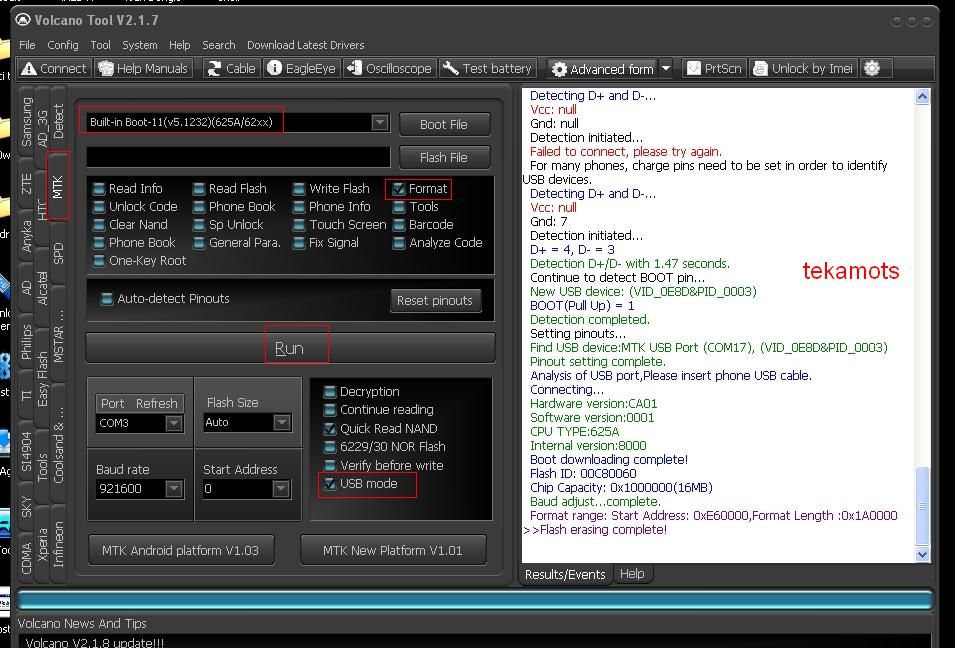Uncheck the Format option

point(399,189)
